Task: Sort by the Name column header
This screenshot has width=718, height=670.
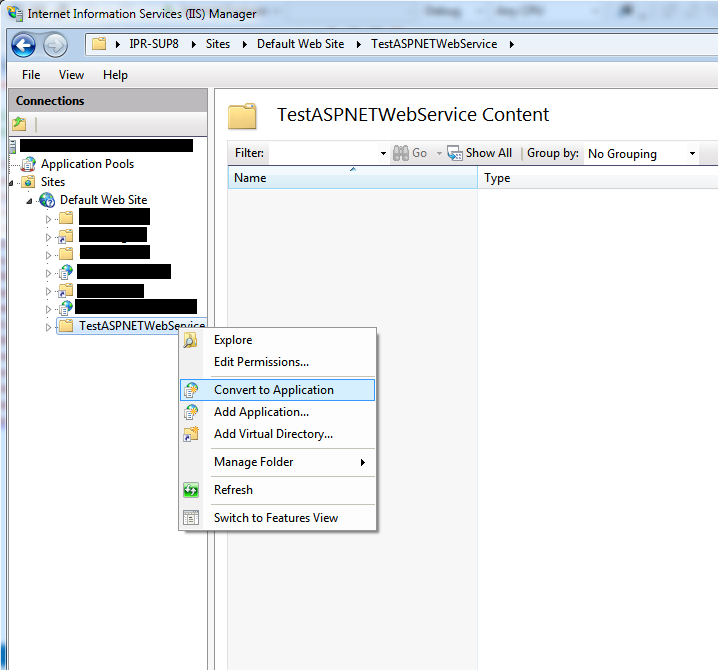Action: tap(353, 177)
